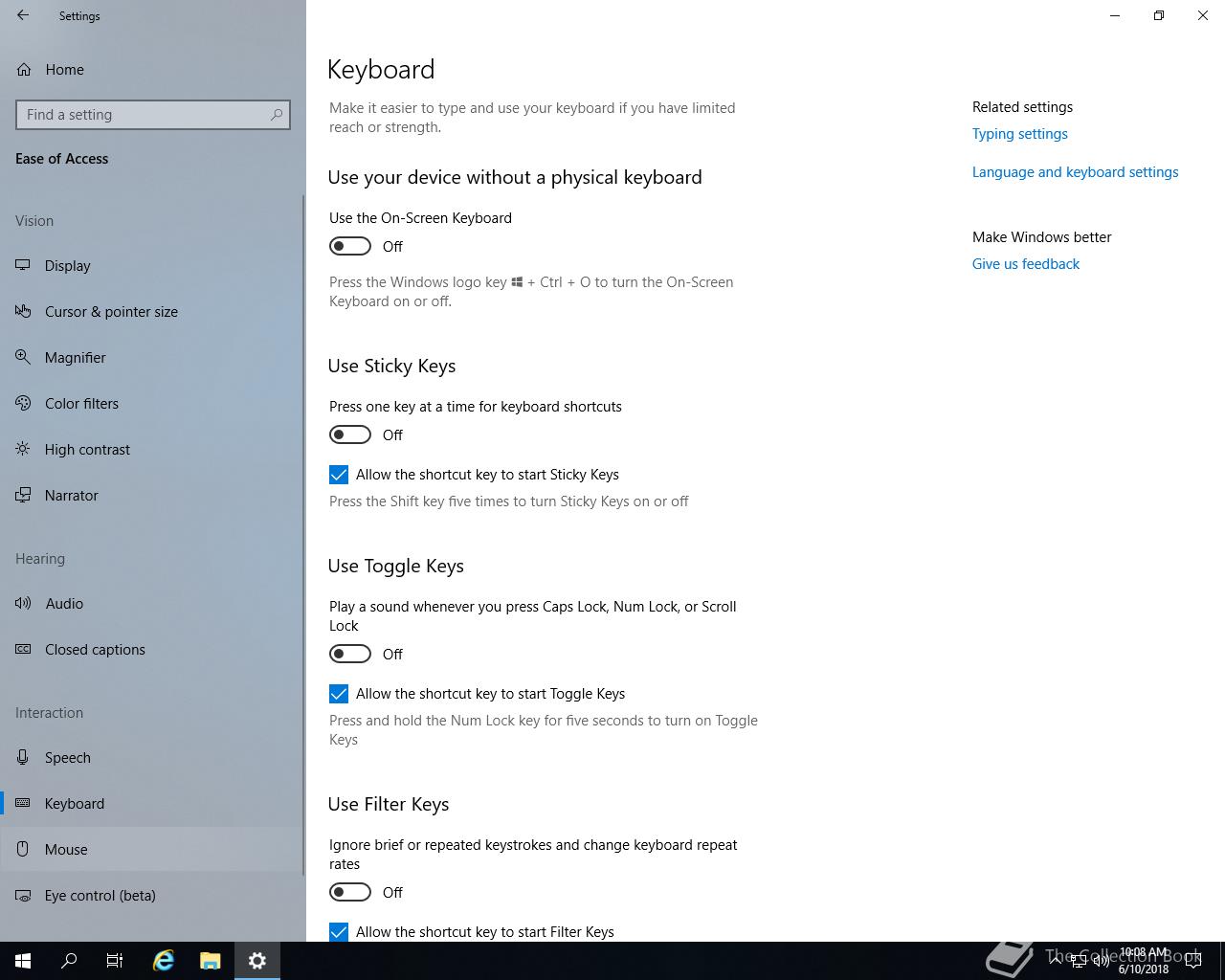Select the Cursor & pointer size icon
This screenshot has height=980, width=1225.
pos(23,311)
